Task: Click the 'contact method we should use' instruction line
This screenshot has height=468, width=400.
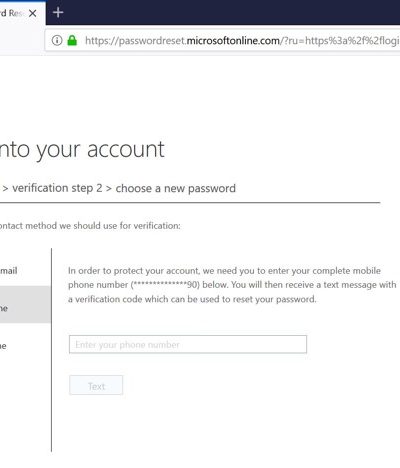Action: coord(90,226)
